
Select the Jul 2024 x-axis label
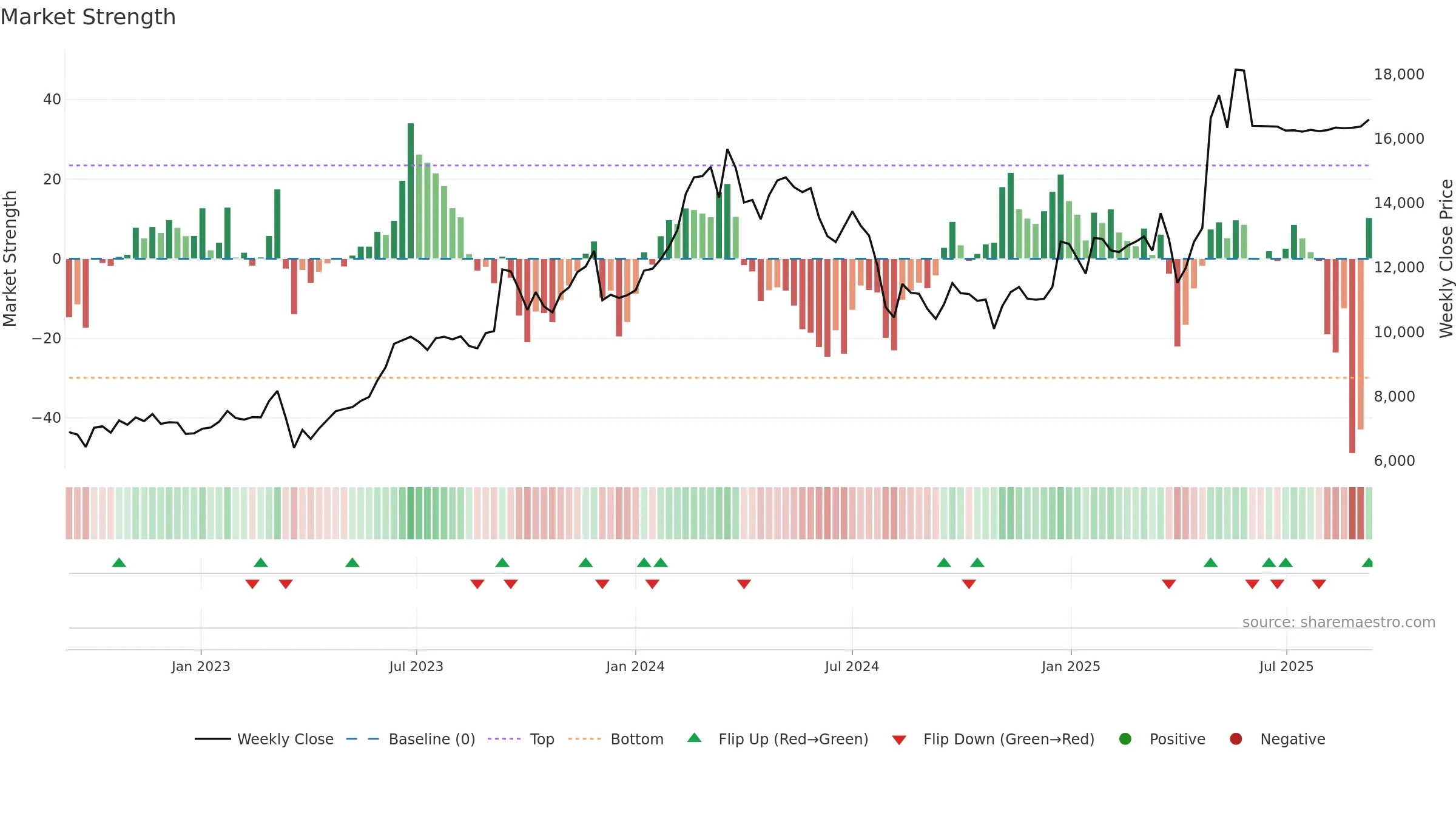click(852, 666)
